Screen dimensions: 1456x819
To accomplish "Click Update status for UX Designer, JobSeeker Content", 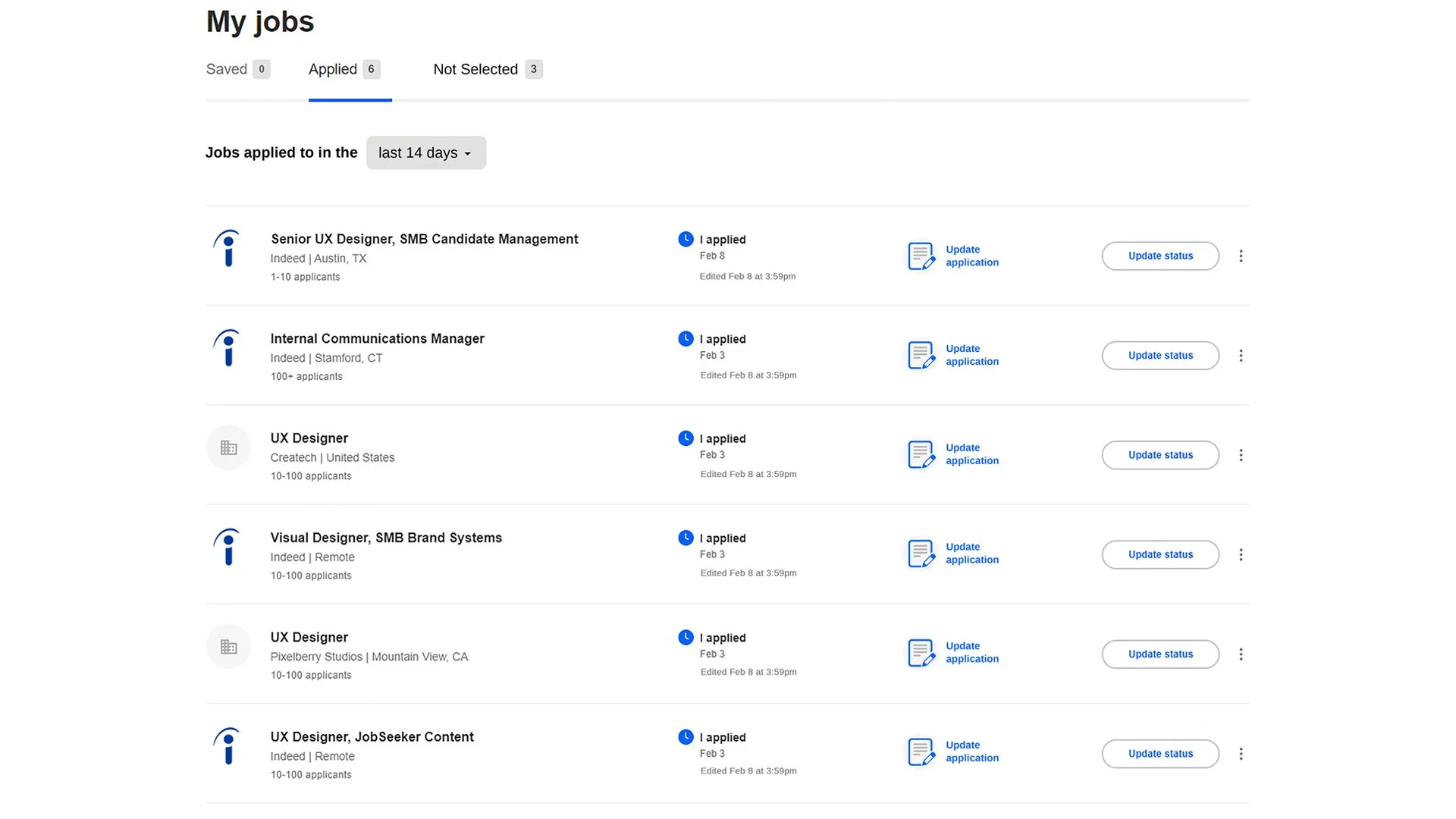I will click(1159, 753).
